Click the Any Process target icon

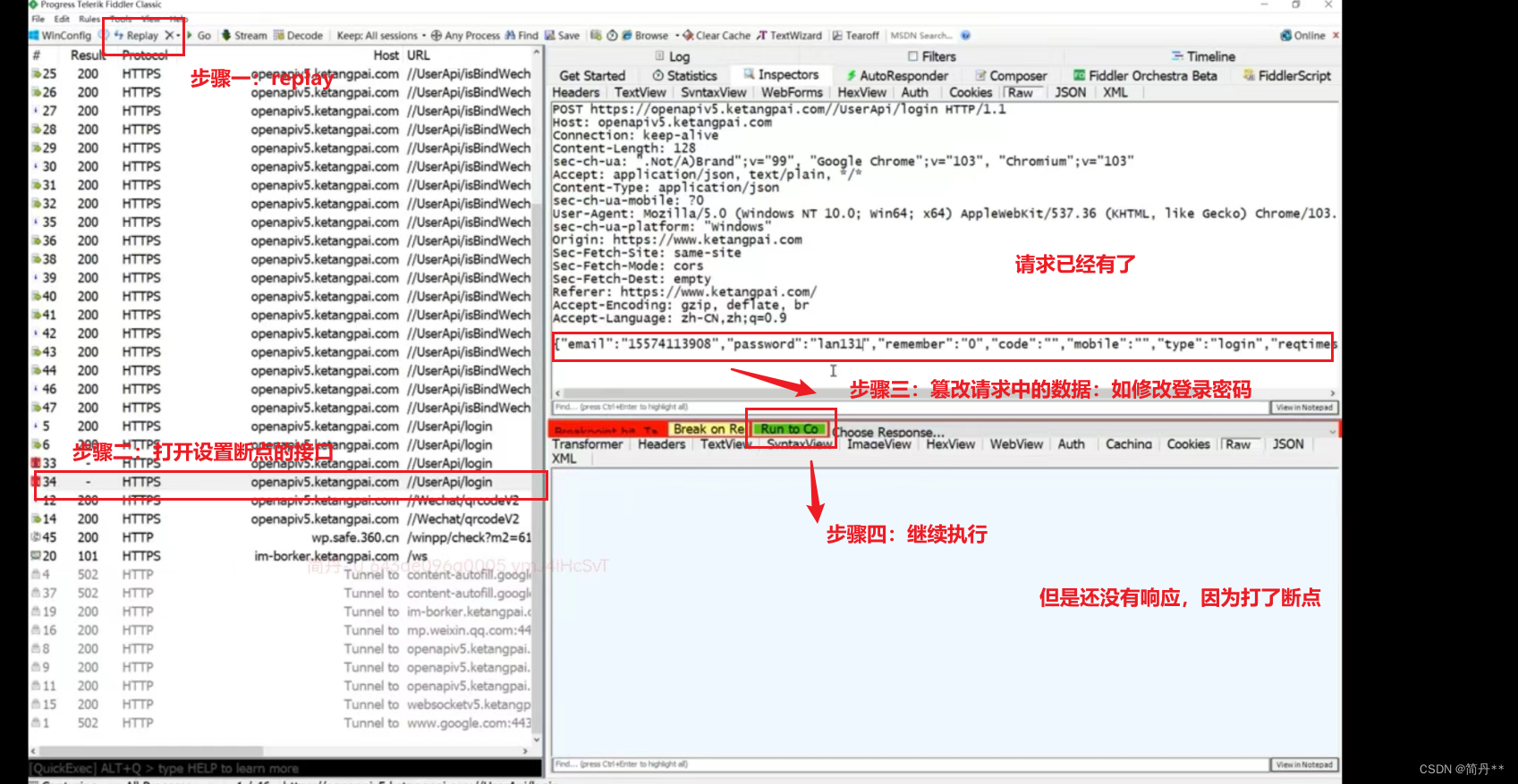(437, 36)
